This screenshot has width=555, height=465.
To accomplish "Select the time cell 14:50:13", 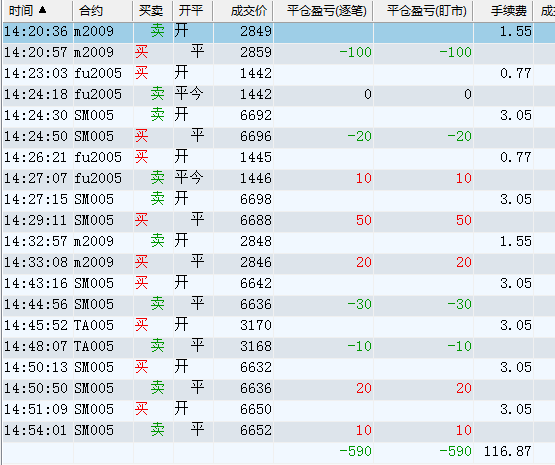I will [35, 367].
